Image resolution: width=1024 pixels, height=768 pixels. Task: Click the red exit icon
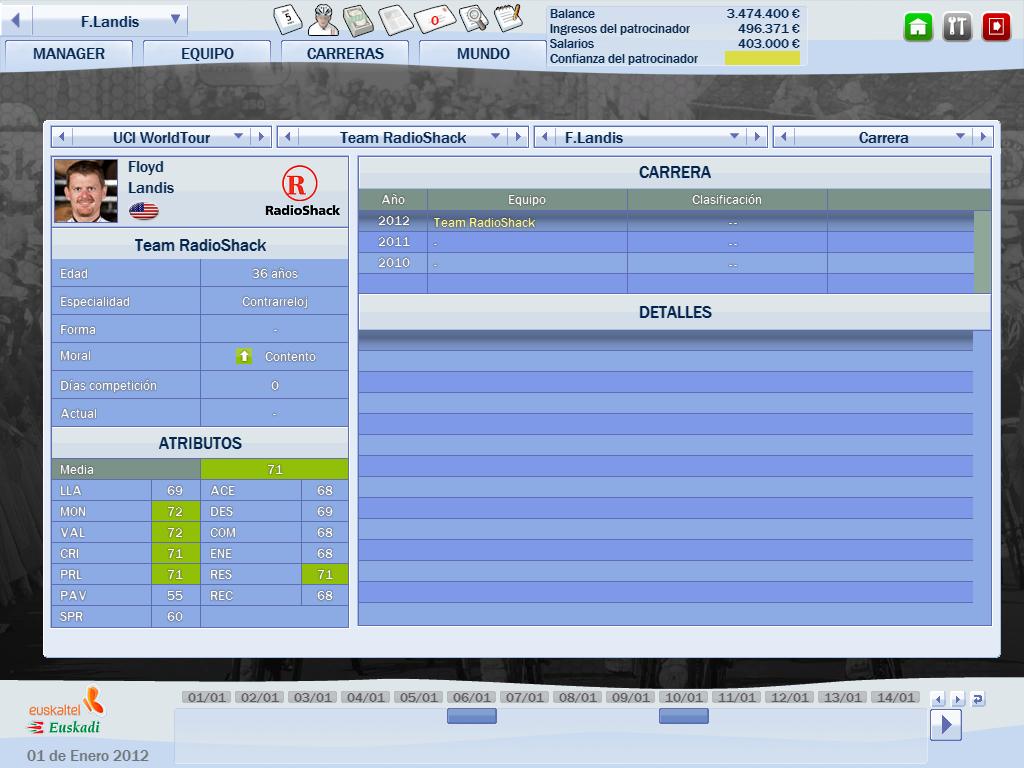[996, 27]
